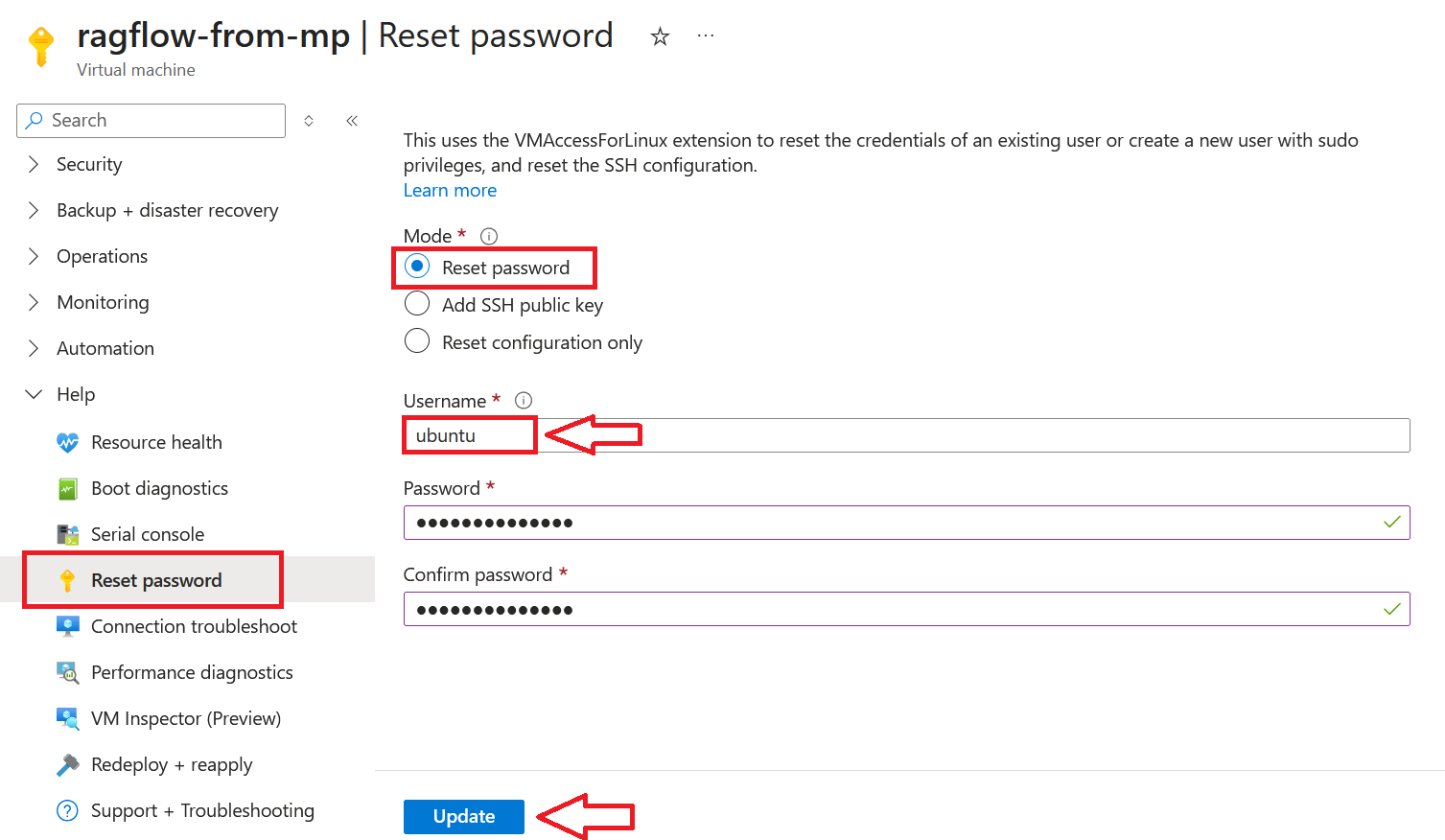This screenshot has width=1445, height=840.
Task: Click the info icon next to Mode
Action: point(489,236)
